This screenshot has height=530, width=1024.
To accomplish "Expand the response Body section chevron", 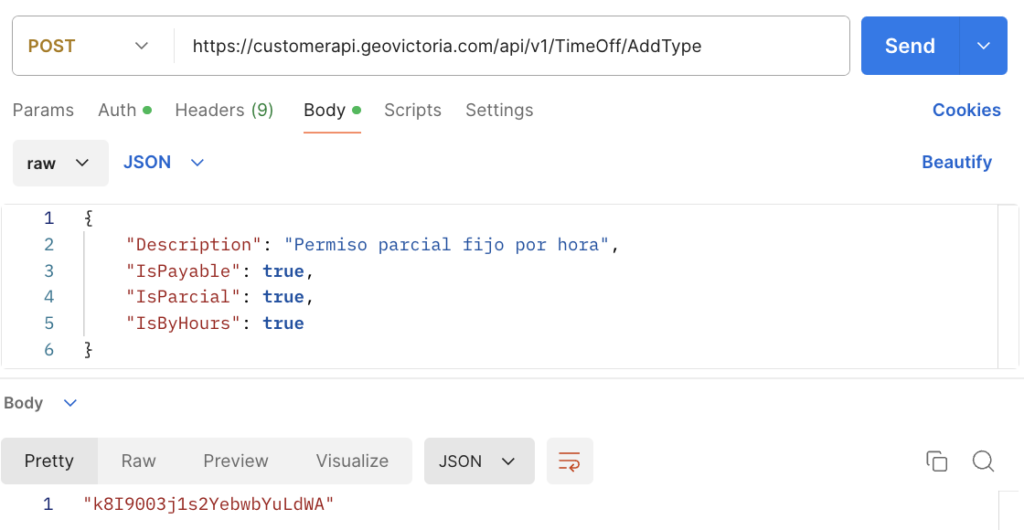I will click(x=70, y=403).
